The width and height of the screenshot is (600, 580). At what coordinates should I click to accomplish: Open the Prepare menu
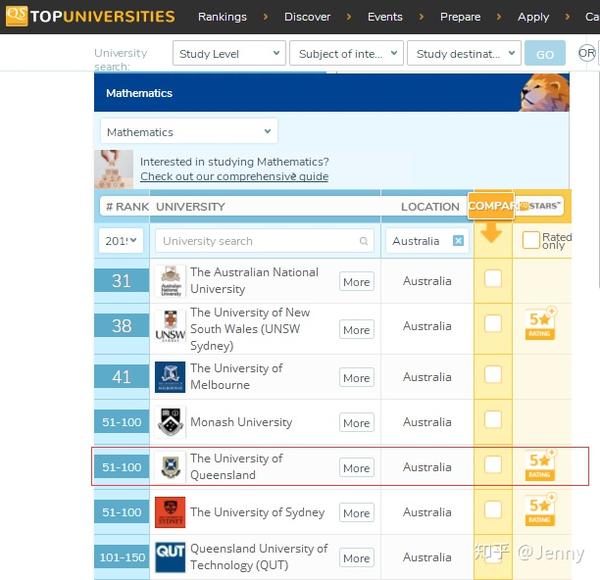pyautogui.click(x=460, y=17)
